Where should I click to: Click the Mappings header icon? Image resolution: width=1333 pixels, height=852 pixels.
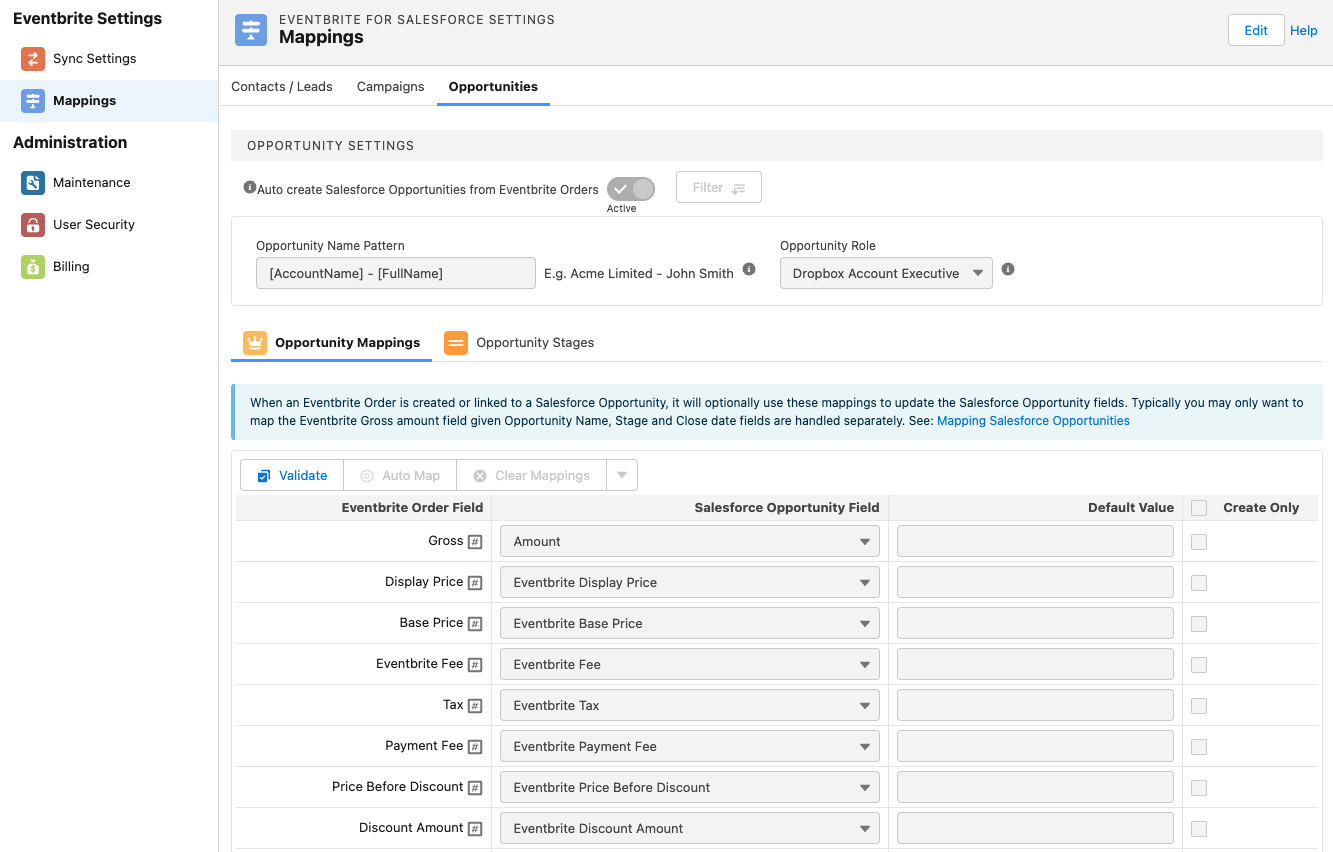(251, 30)
